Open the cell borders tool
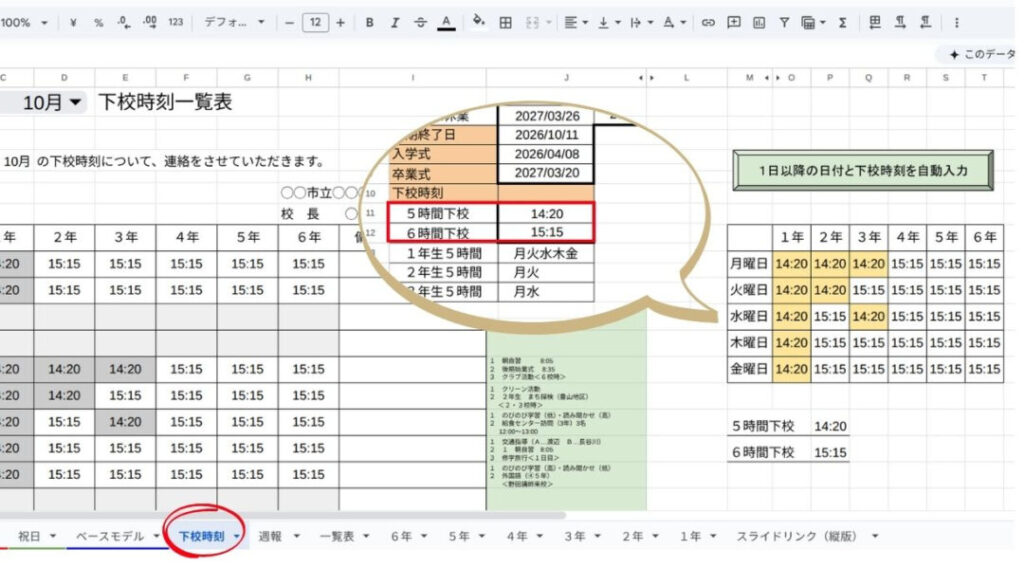This screenshot has width=1024, height=567. pos(506,22)
